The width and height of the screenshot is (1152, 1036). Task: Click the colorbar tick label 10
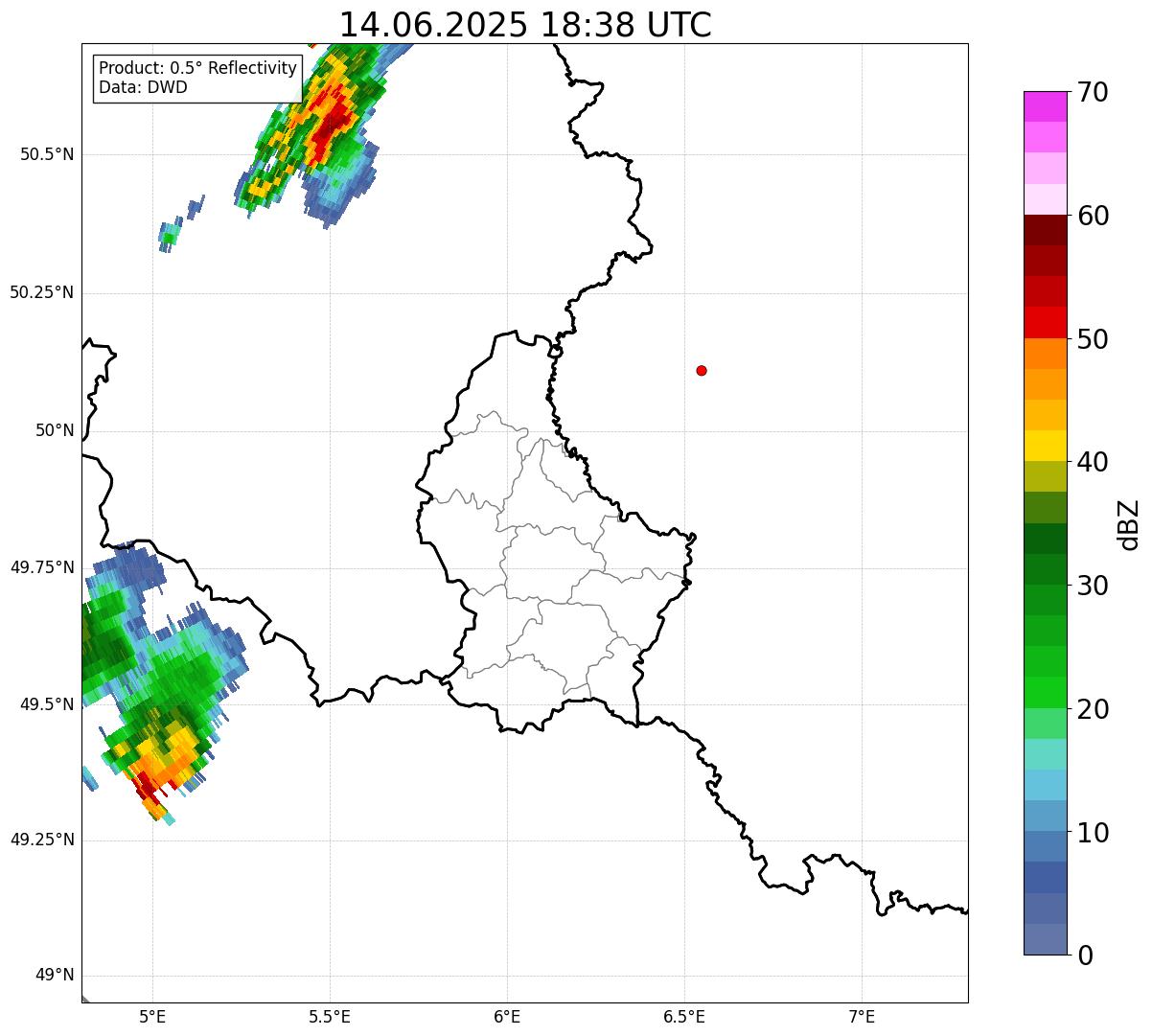1093,833
